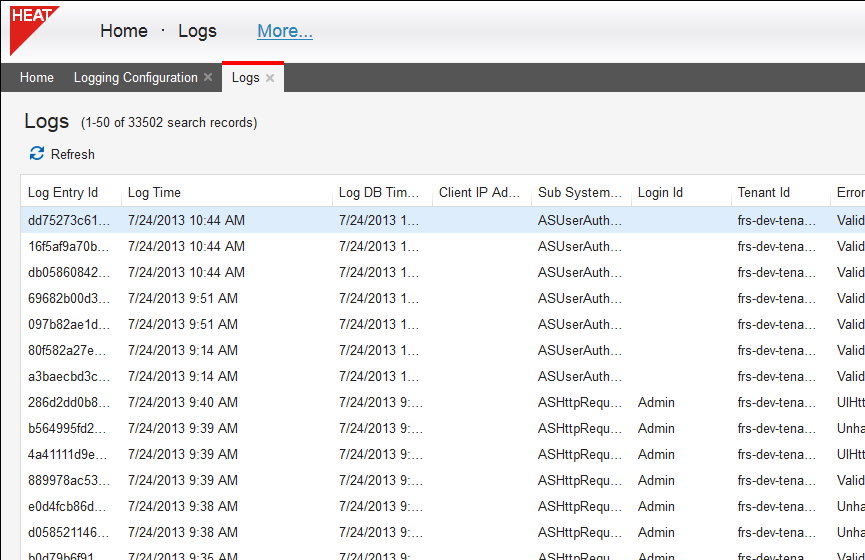The image size is (865, 560).
Task: Click Logs in the top navigation
Action: 197,31
